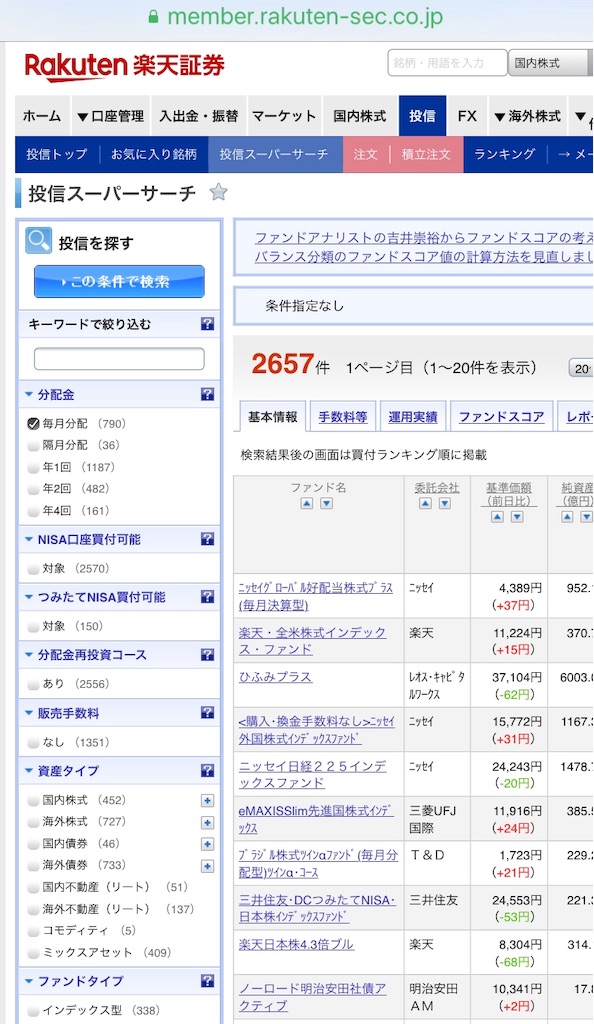Collapse the NISA口座買付可能 filter section
Screen dimensions: 594x1024
click(x=29, y=539)
